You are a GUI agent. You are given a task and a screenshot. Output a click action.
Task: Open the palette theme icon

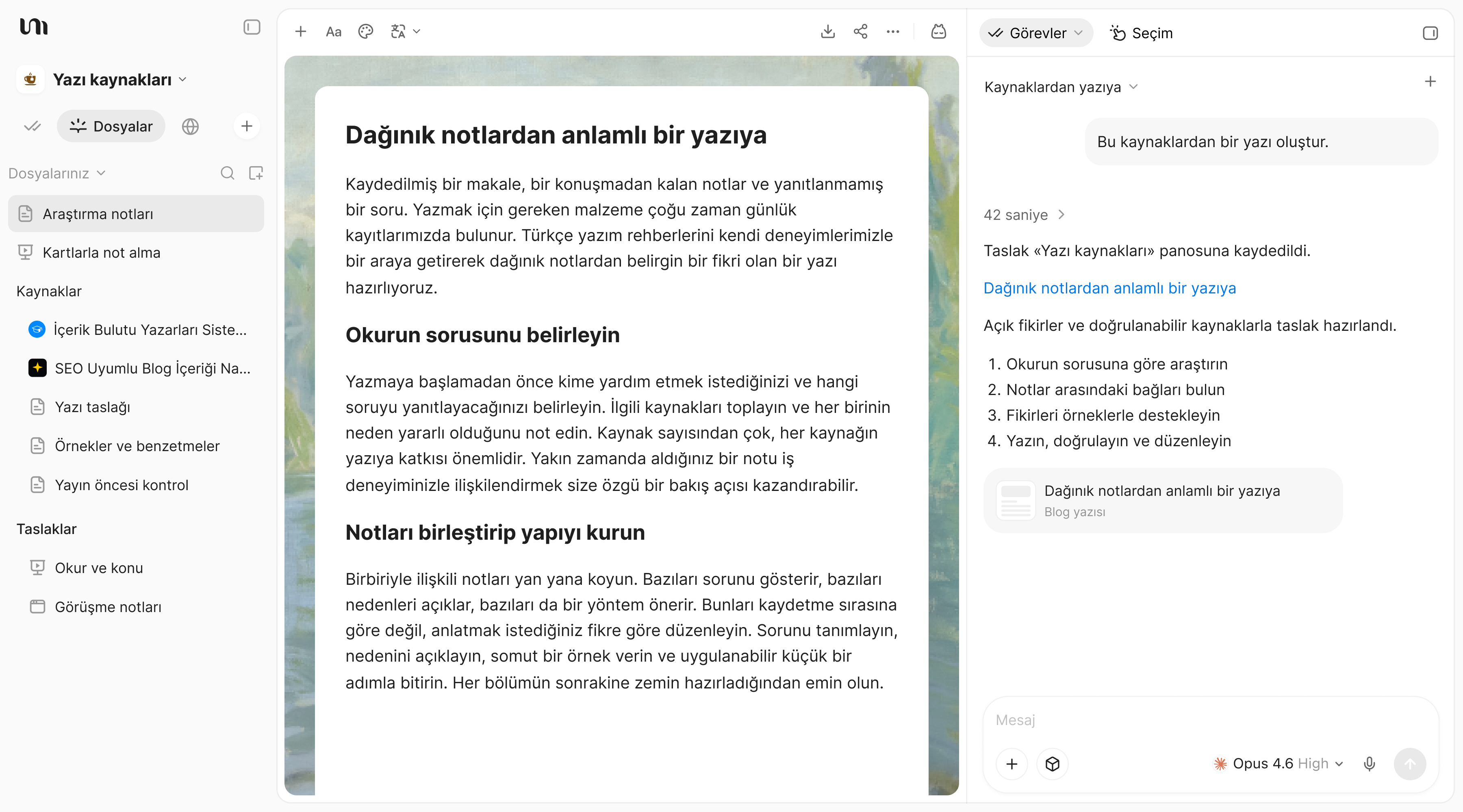point(366,32)
